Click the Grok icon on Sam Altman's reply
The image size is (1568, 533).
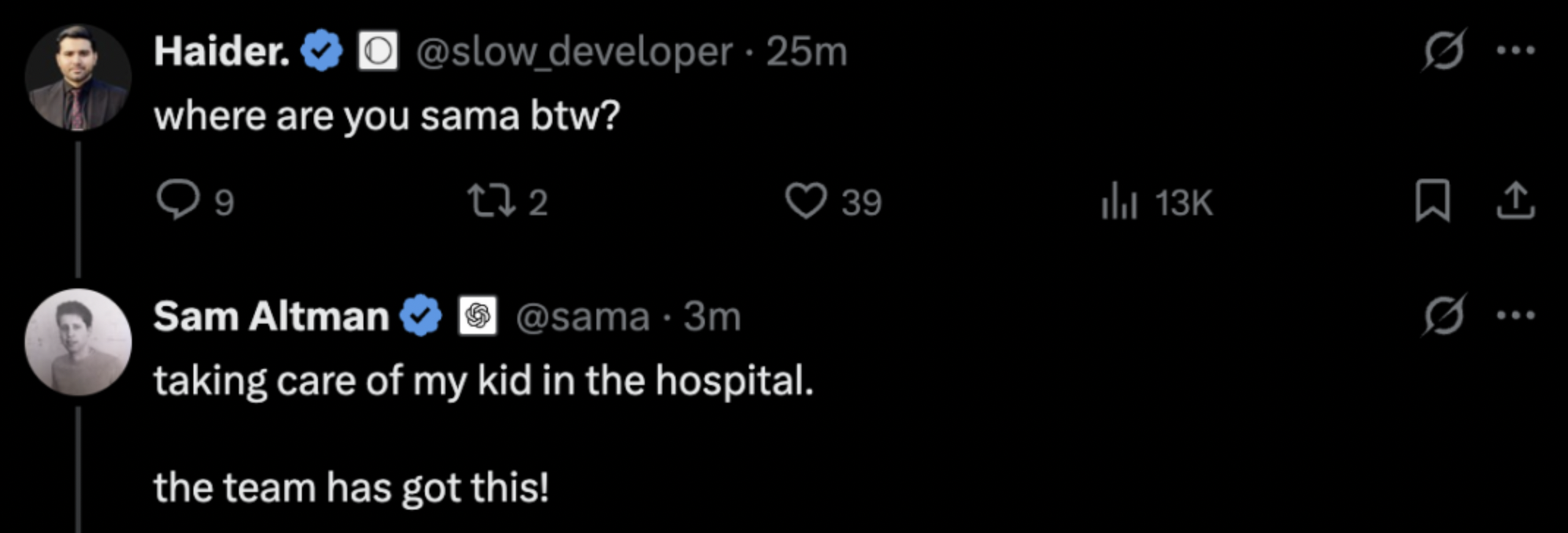1443,315
